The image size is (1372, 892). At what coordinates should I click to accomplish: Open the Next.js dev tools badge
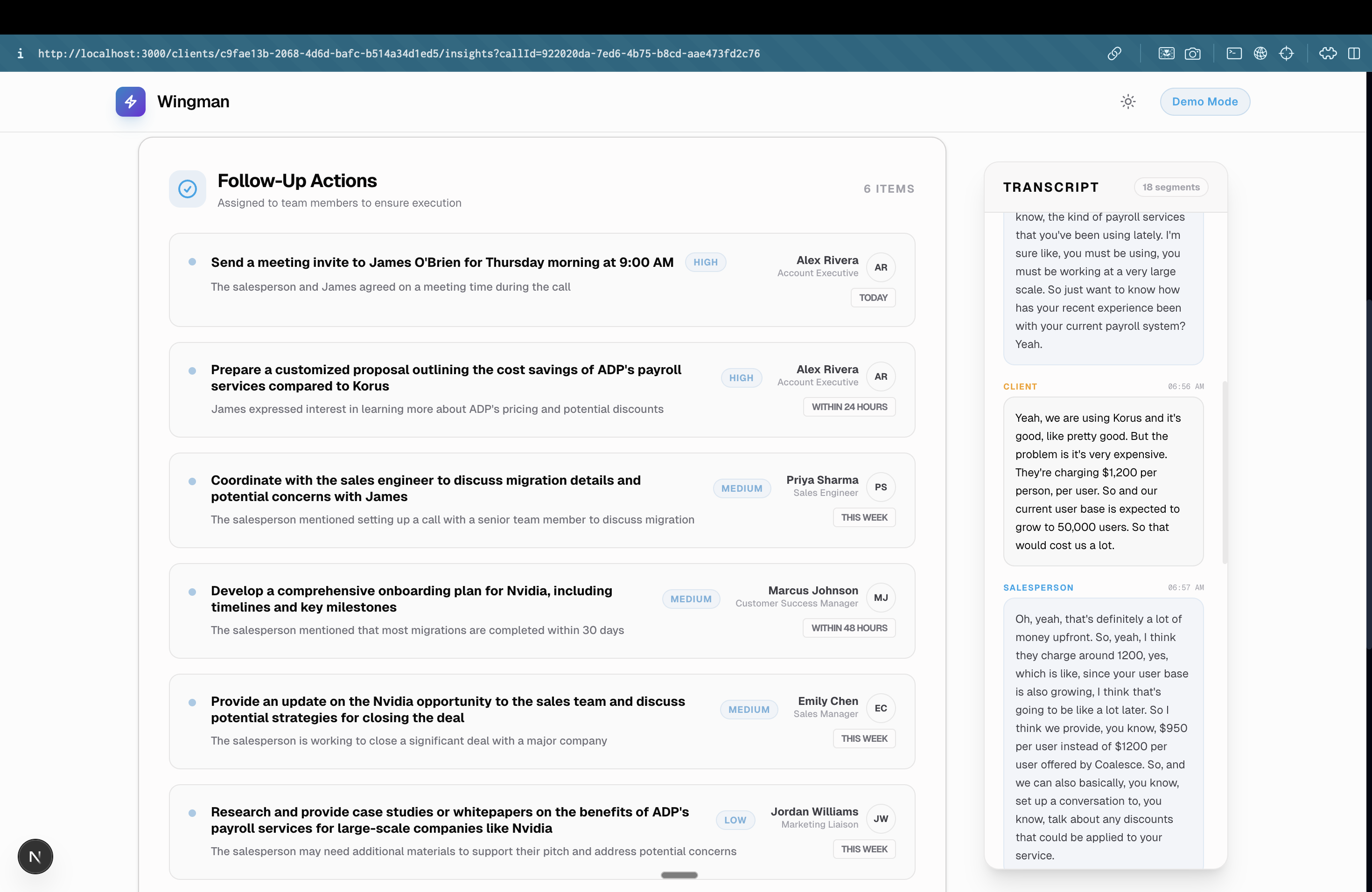(35, 856)
